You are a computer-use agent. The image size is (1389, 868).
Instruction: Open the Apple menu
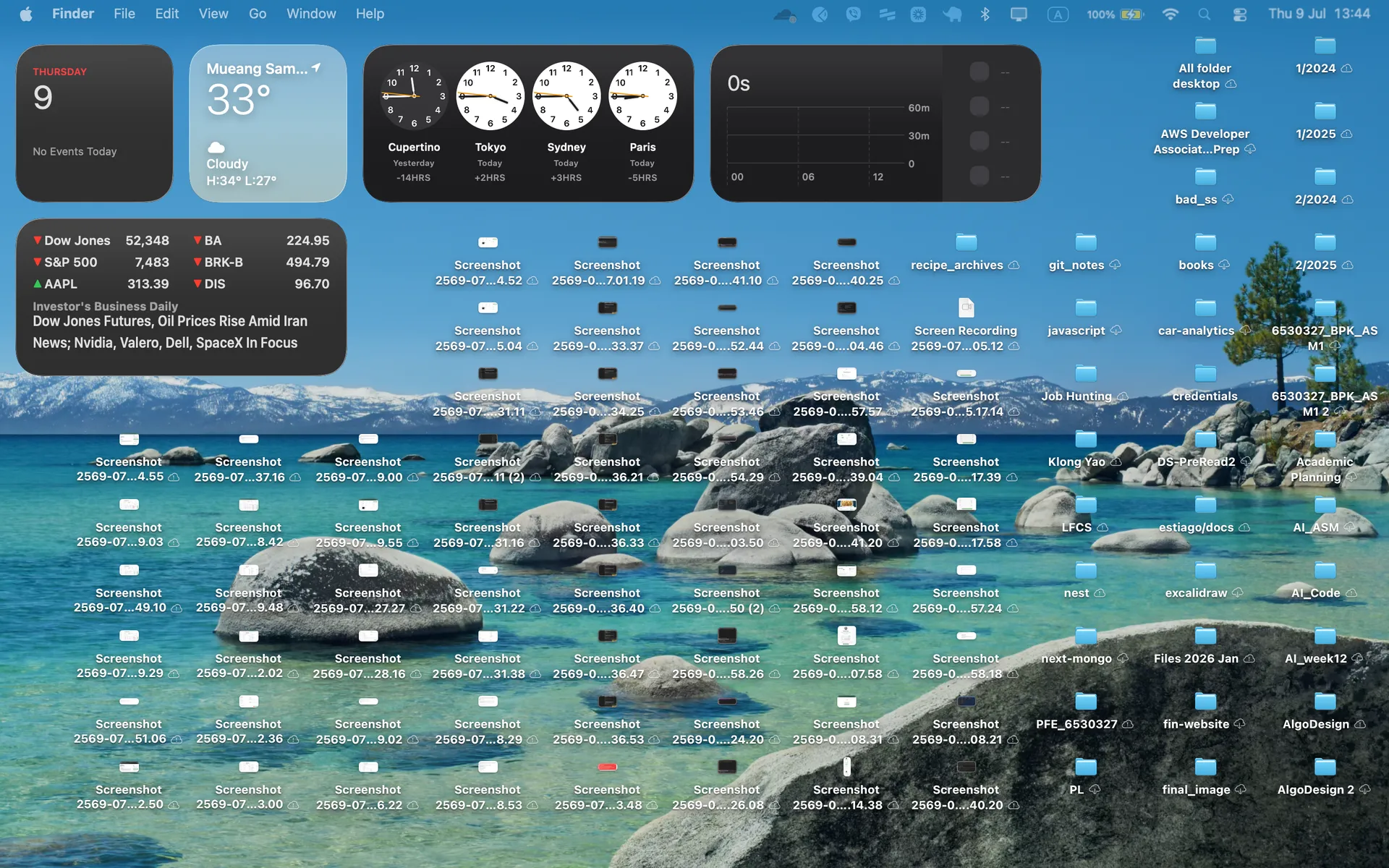point(26,14)
